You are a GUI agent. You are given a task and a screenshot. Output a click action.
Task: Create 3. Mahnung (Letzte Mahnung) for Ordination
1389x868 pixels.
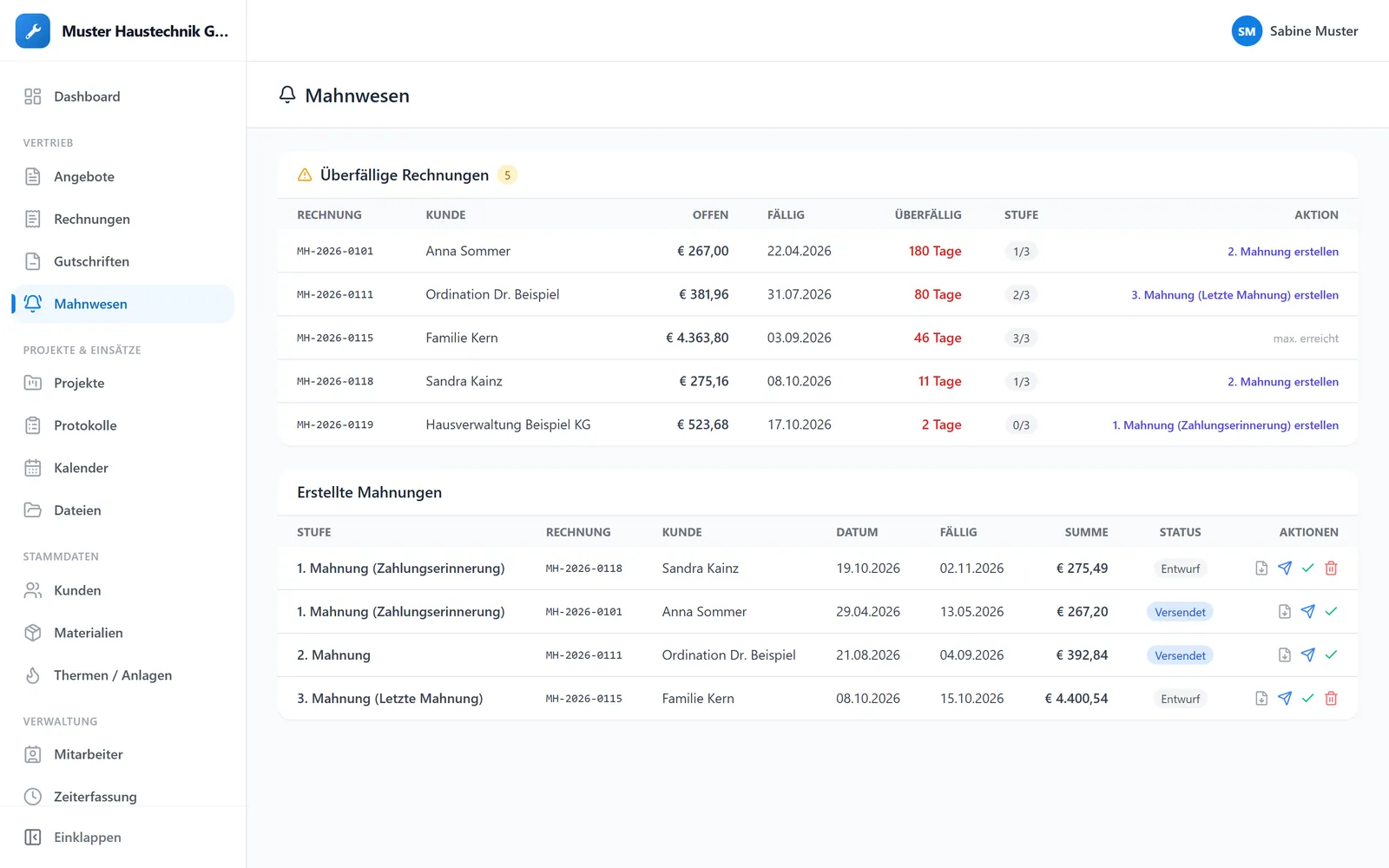(x=1234, y=295)
